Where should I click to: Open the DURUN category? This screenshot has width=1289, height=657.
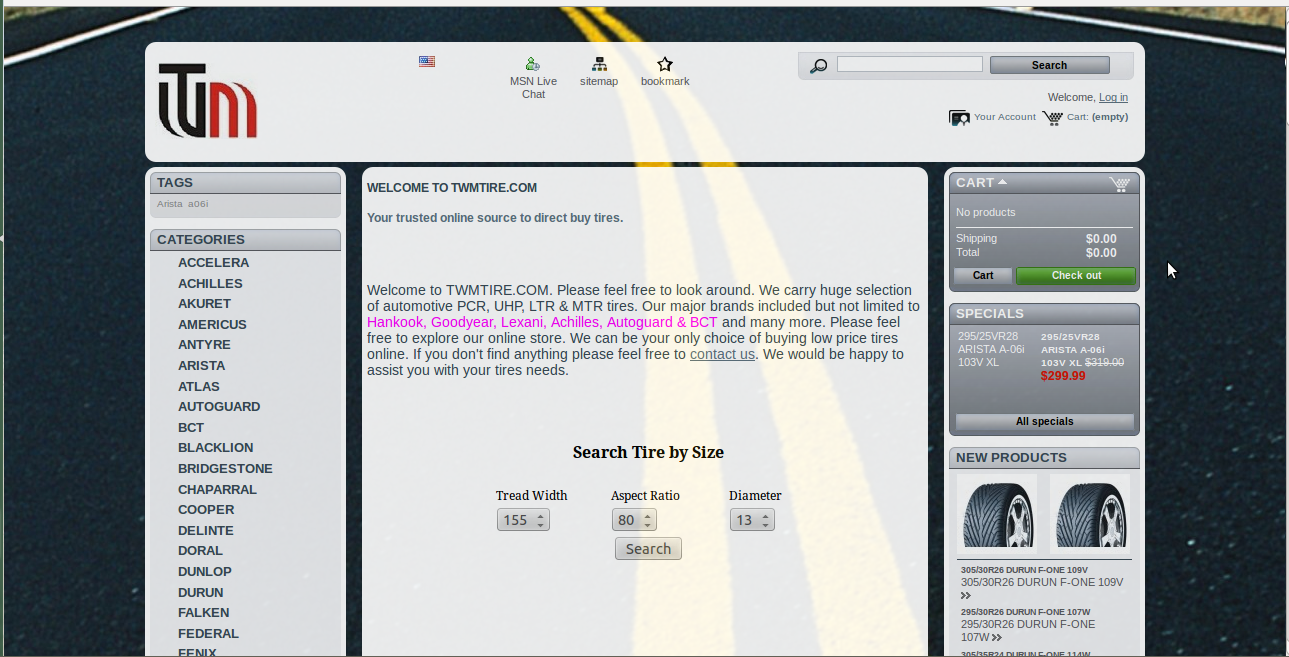coord(201,593)
